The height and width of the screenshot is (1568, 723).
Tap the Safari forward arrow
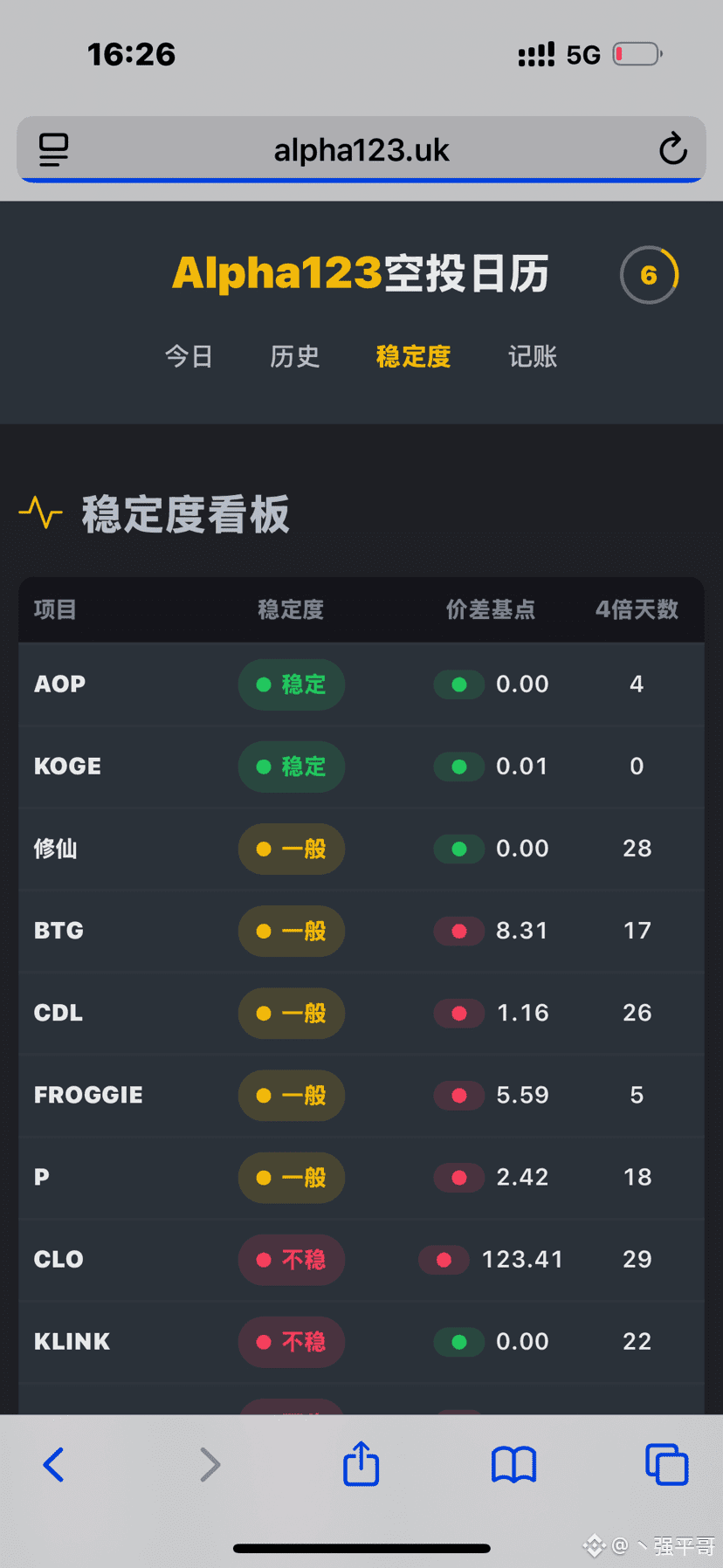coord(209,1464)
